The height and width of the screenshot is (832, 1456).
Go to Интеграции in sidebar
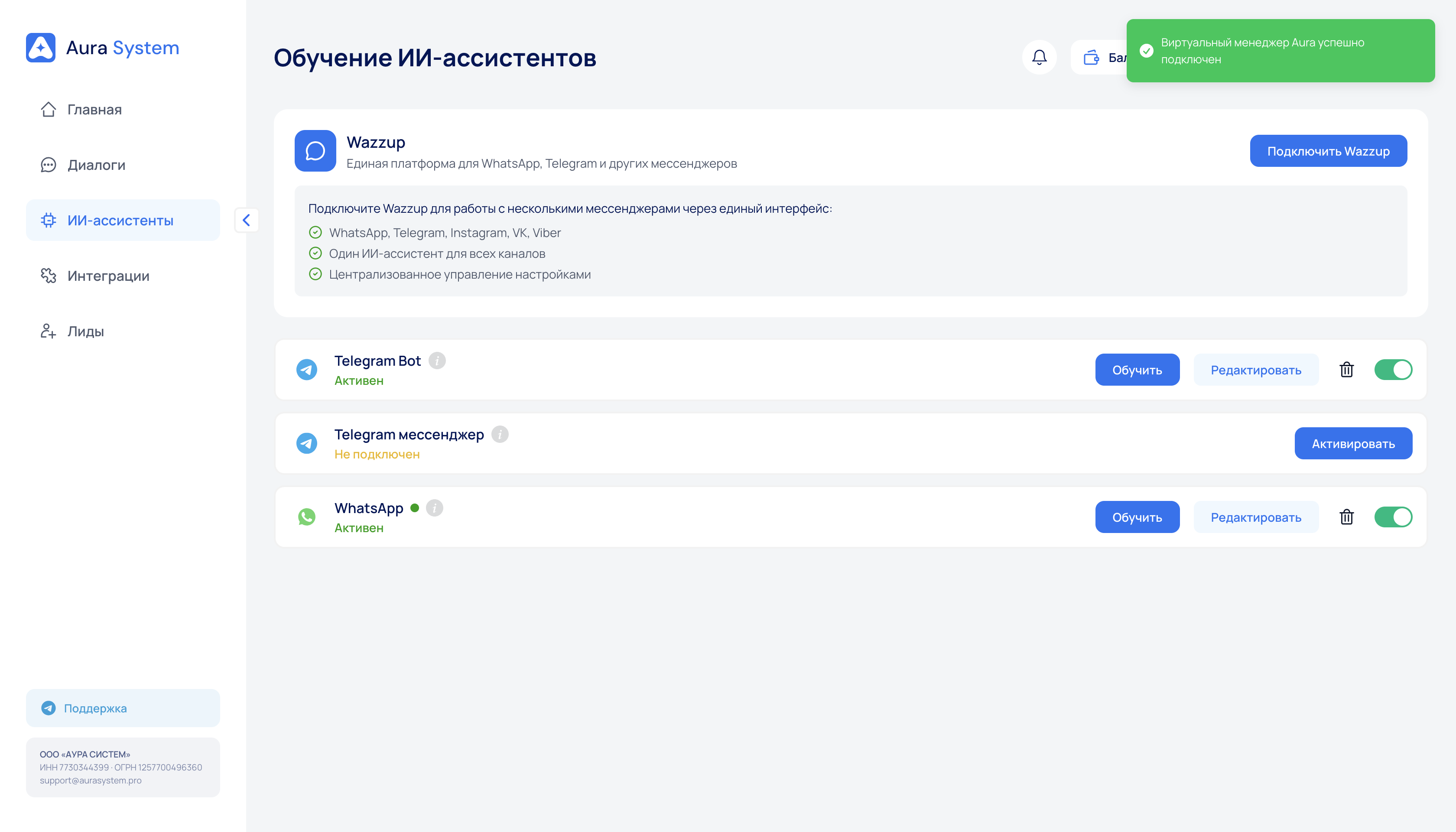click(108, 276)
